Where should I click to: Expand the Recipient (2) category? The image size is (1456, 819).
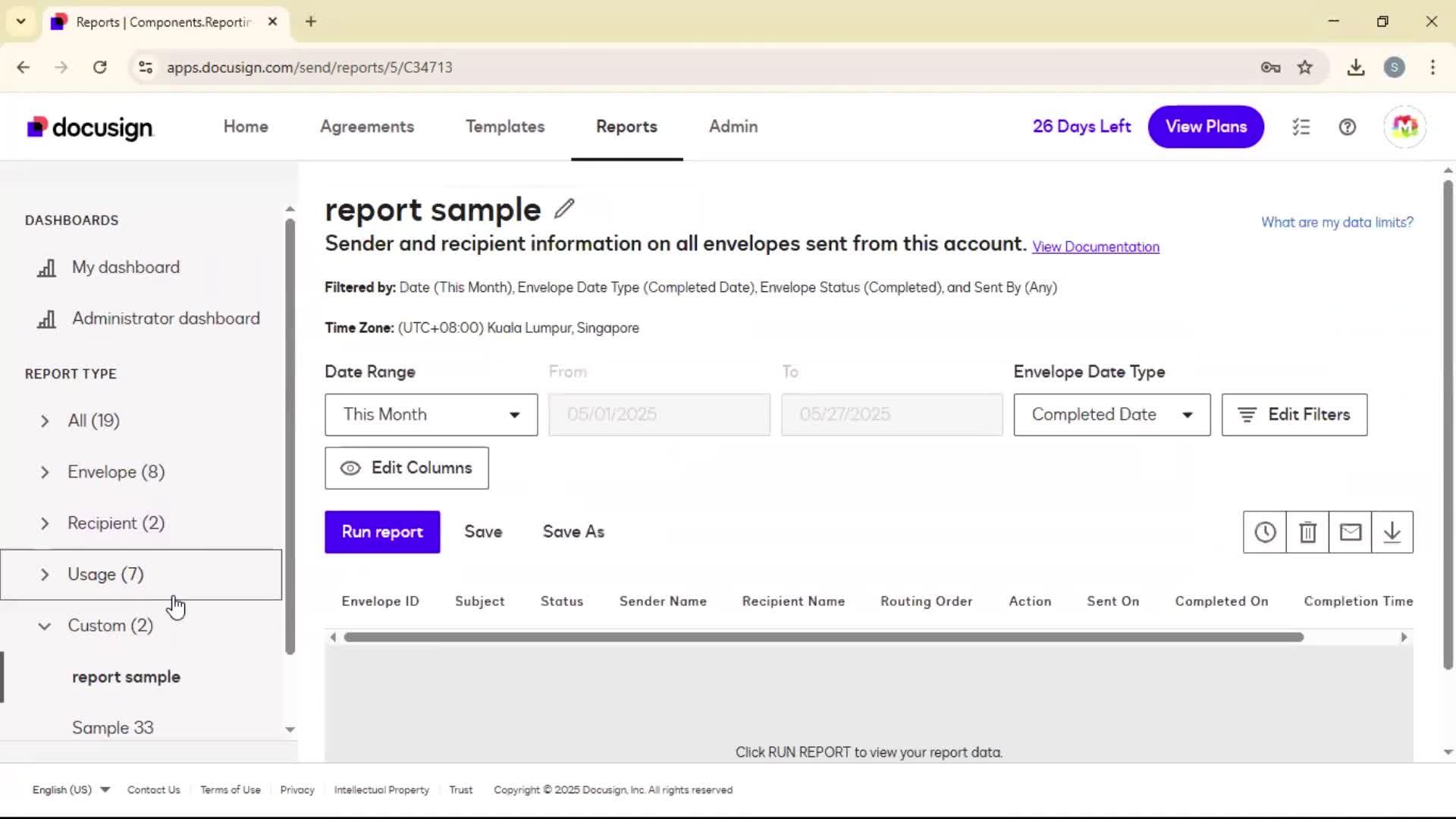[45, 523]
